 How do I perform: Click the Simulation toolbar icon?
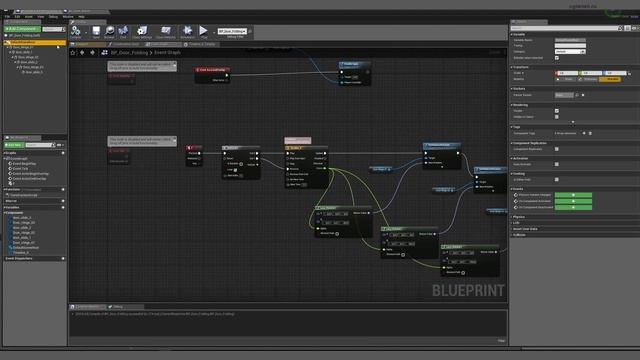tap(187, 31)
